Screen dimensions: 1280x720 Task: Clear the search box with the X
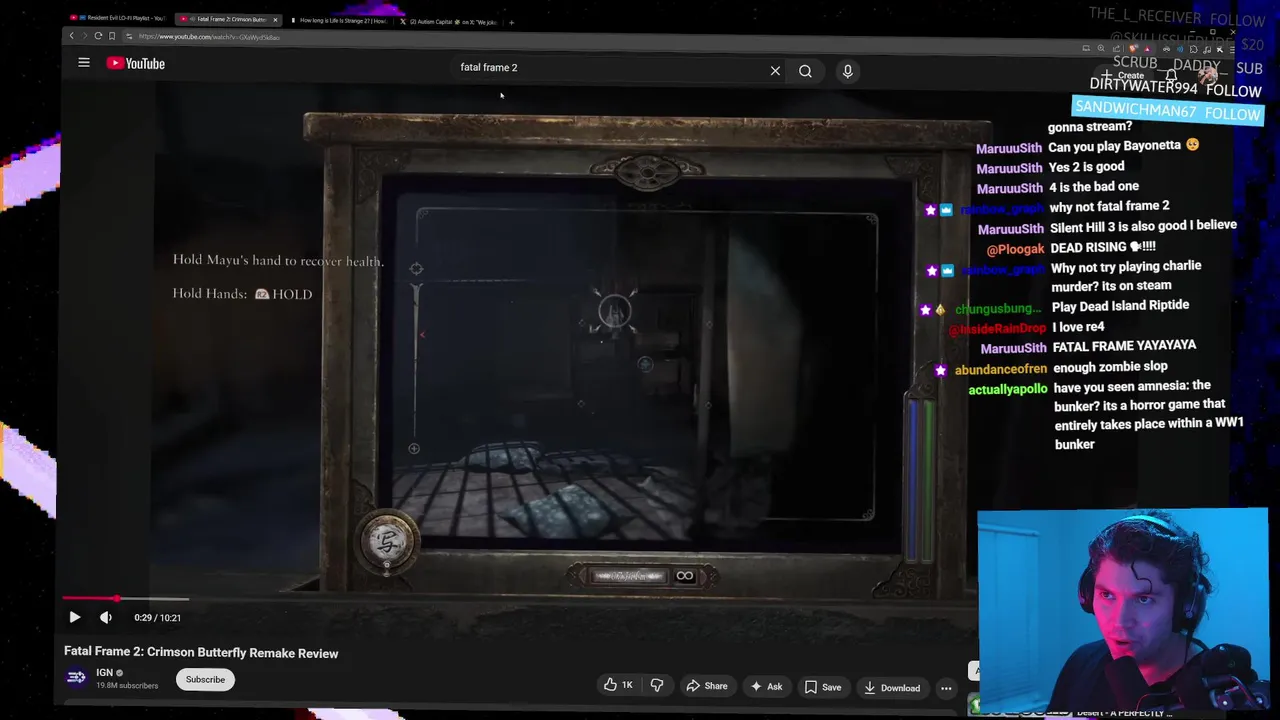(x=775, y=71)
